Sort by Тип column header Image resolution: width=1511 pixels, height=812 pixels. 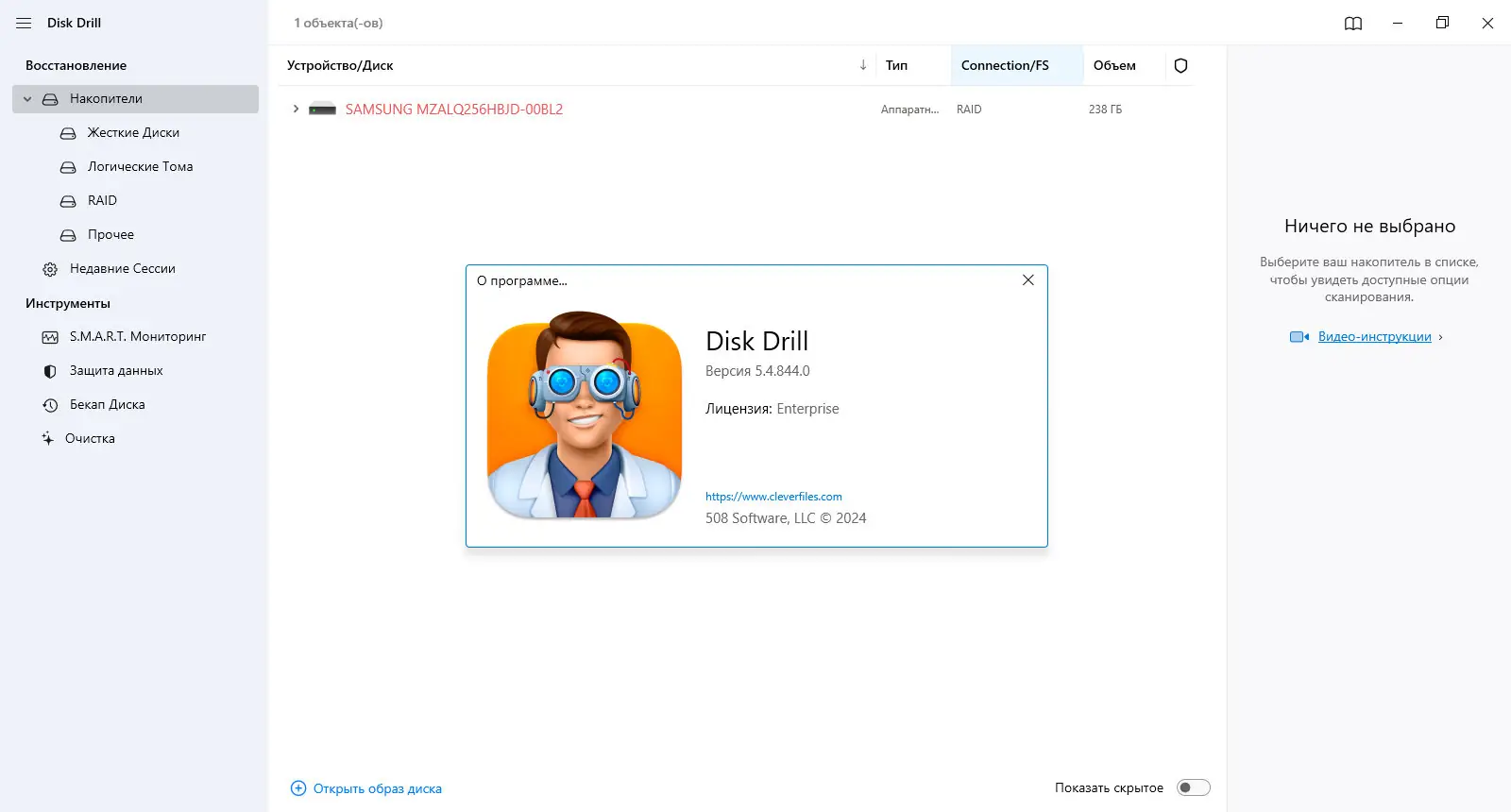[896, 65]
